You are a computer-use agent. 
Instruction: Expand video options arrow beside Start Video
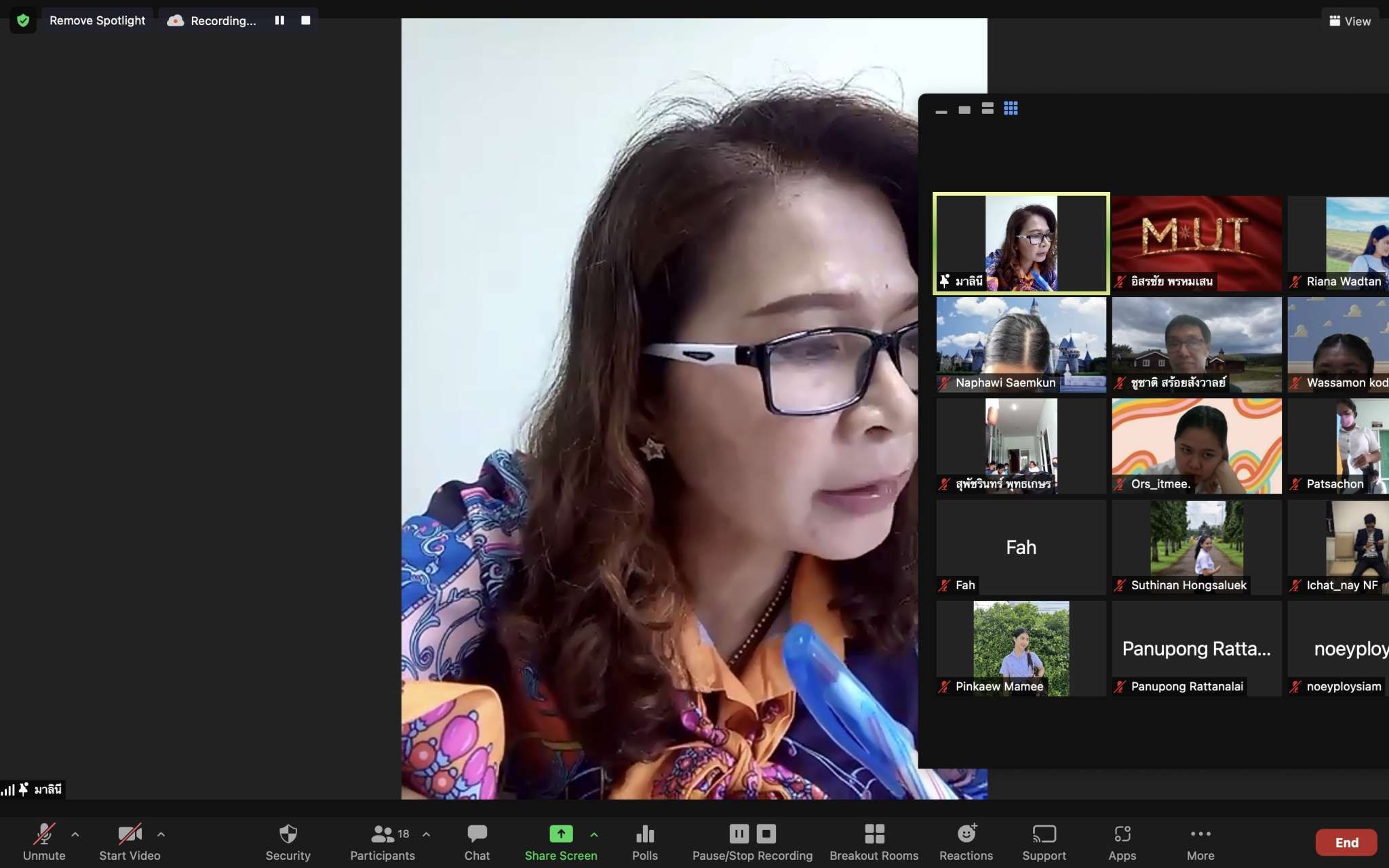pyautogui.click(x=161, y=834)
